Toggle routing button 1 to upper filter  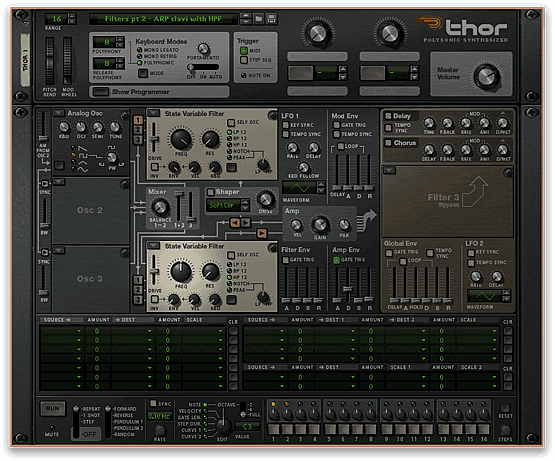click(x=138, y=120)
